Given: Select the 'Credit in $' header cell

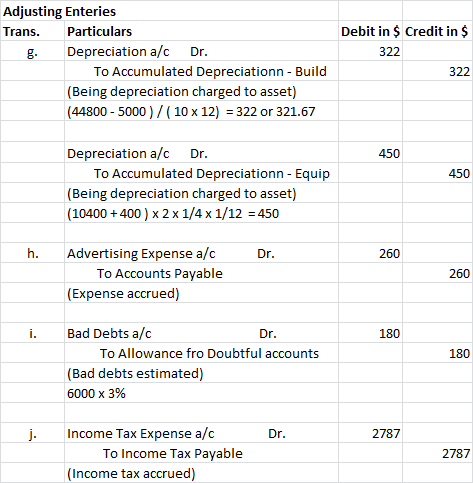Looking at the screenshot, I should pyautogui.click(x=438, y=31).
